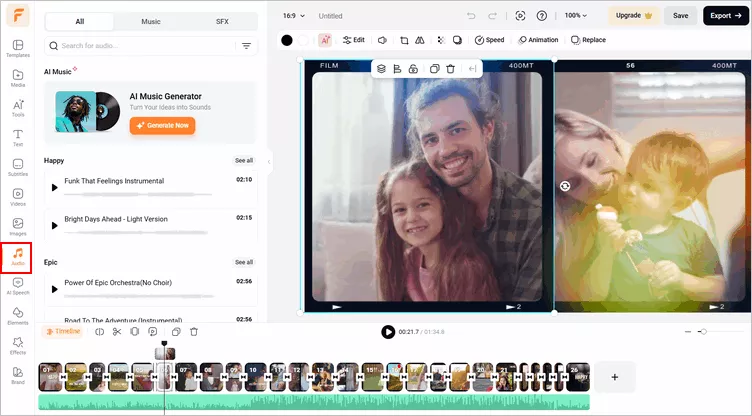Image resolution: width=752 pixels, height=416 pixels.
Task: Select the crop tool icon
Action: coord(404,40)
